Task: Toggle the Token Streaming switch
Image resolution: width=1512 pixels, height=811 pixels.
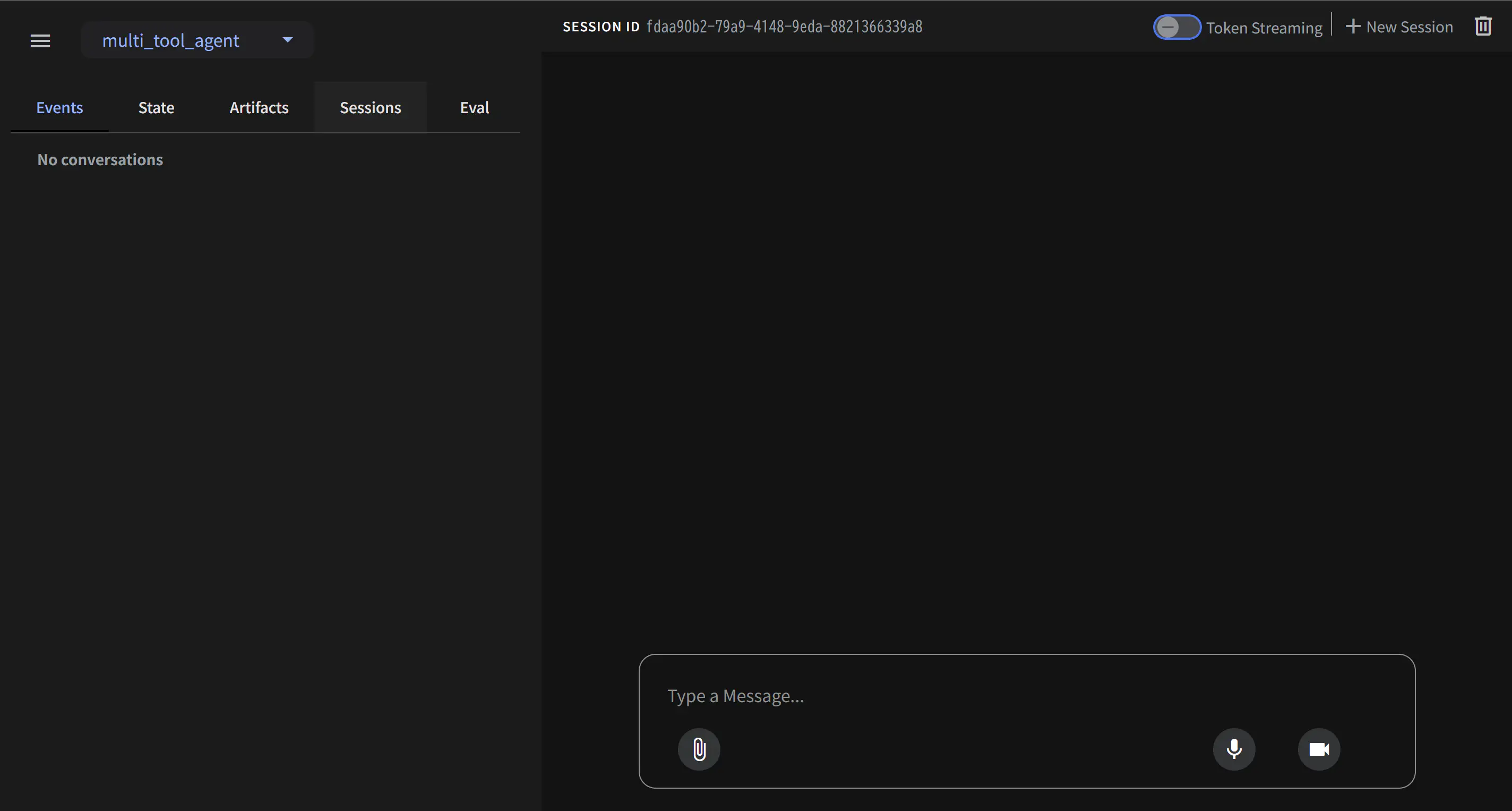Action: coord(1176,27)
